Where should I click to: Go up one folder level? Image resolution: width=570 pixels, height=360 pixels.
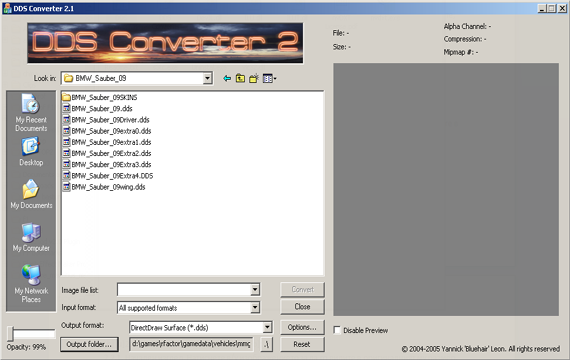(x=240, y=78)
